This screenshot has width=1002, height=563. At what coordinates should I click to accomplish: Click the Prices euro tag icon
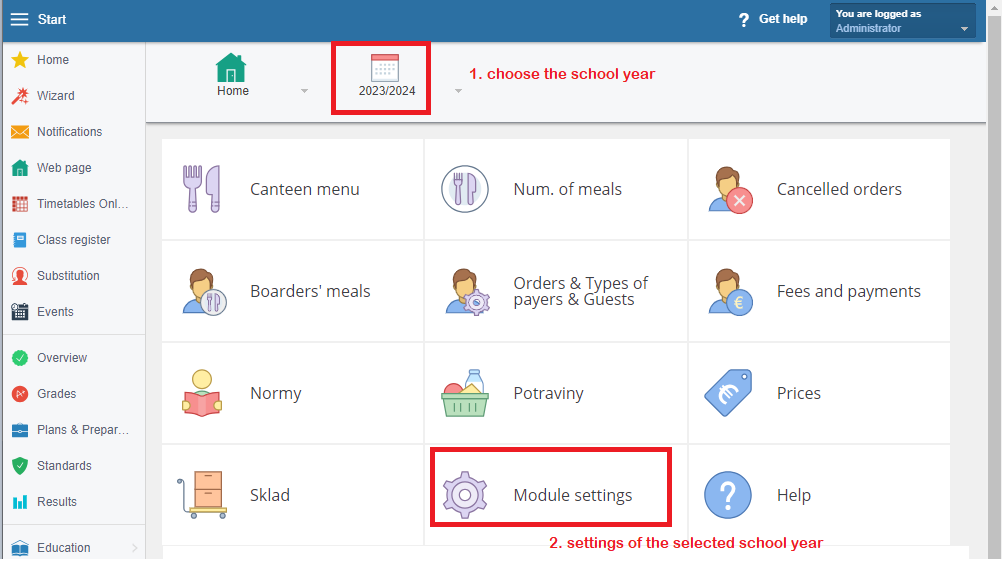pyautogui.click(x=728, y=393)
